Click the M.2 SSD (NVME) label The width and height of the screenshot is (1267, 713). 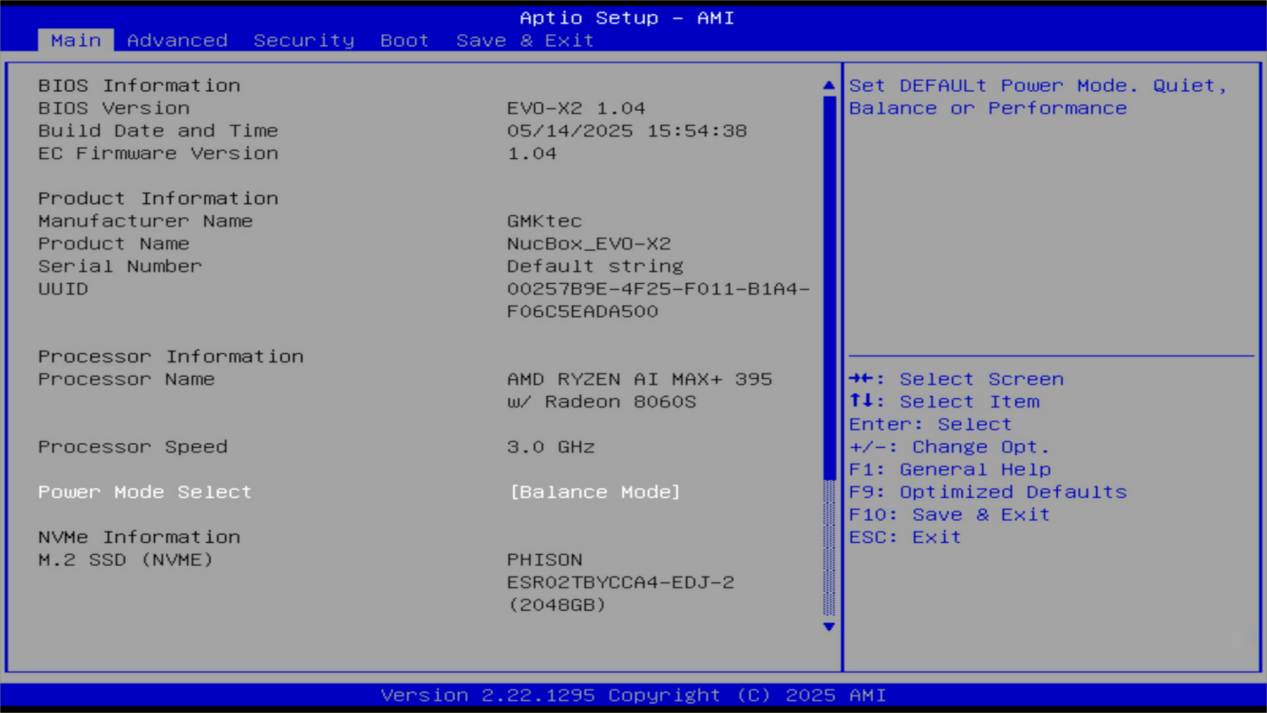[x=126, y=560]
